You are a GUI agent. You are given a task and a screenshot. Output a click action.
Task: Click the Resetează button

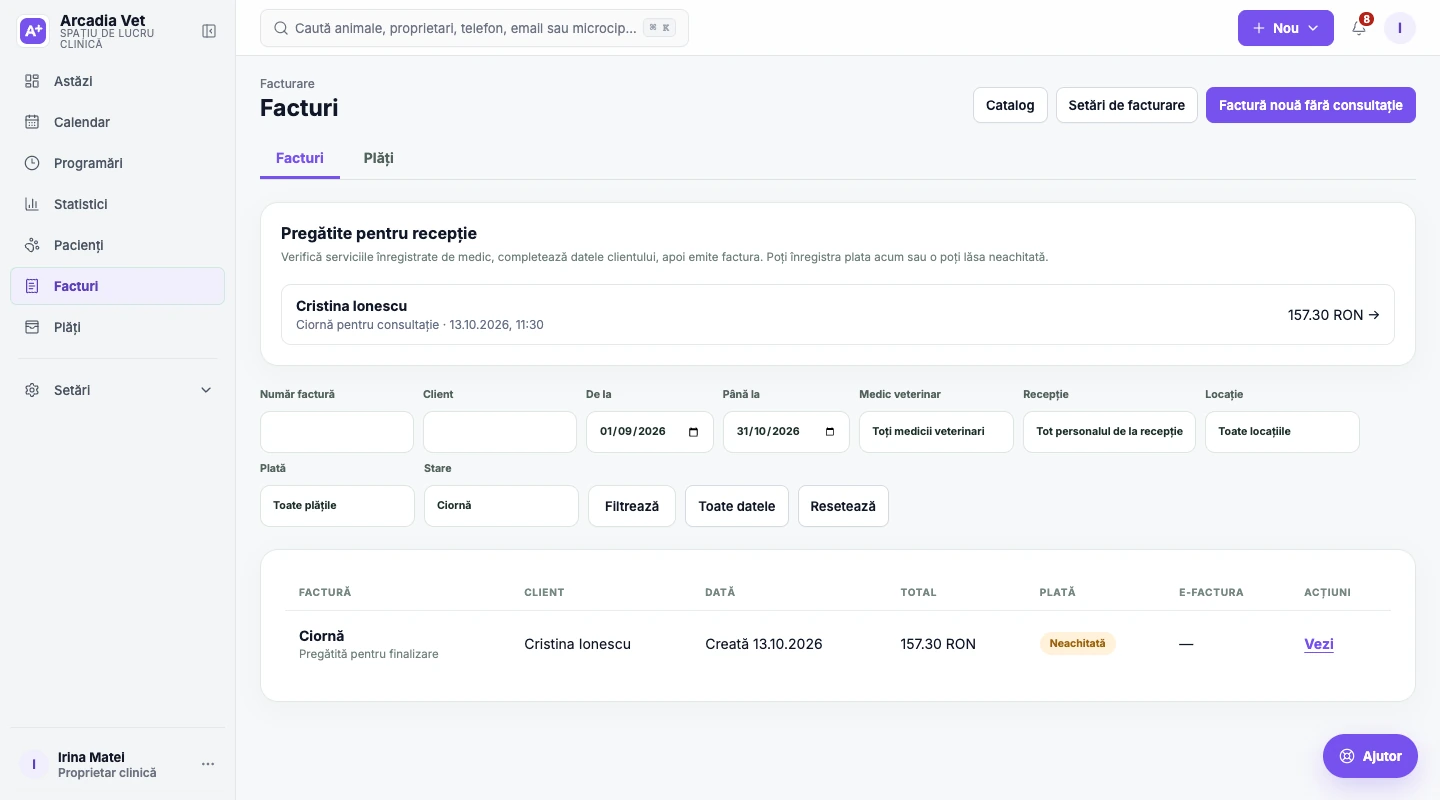coord(843,506)
